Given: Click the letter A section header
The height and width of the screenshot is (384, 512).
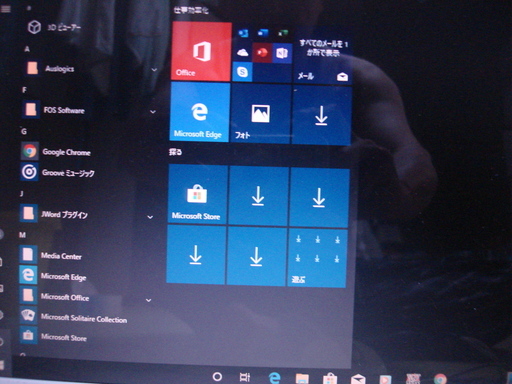Looking at the screenshot, I should coord(27,49).
